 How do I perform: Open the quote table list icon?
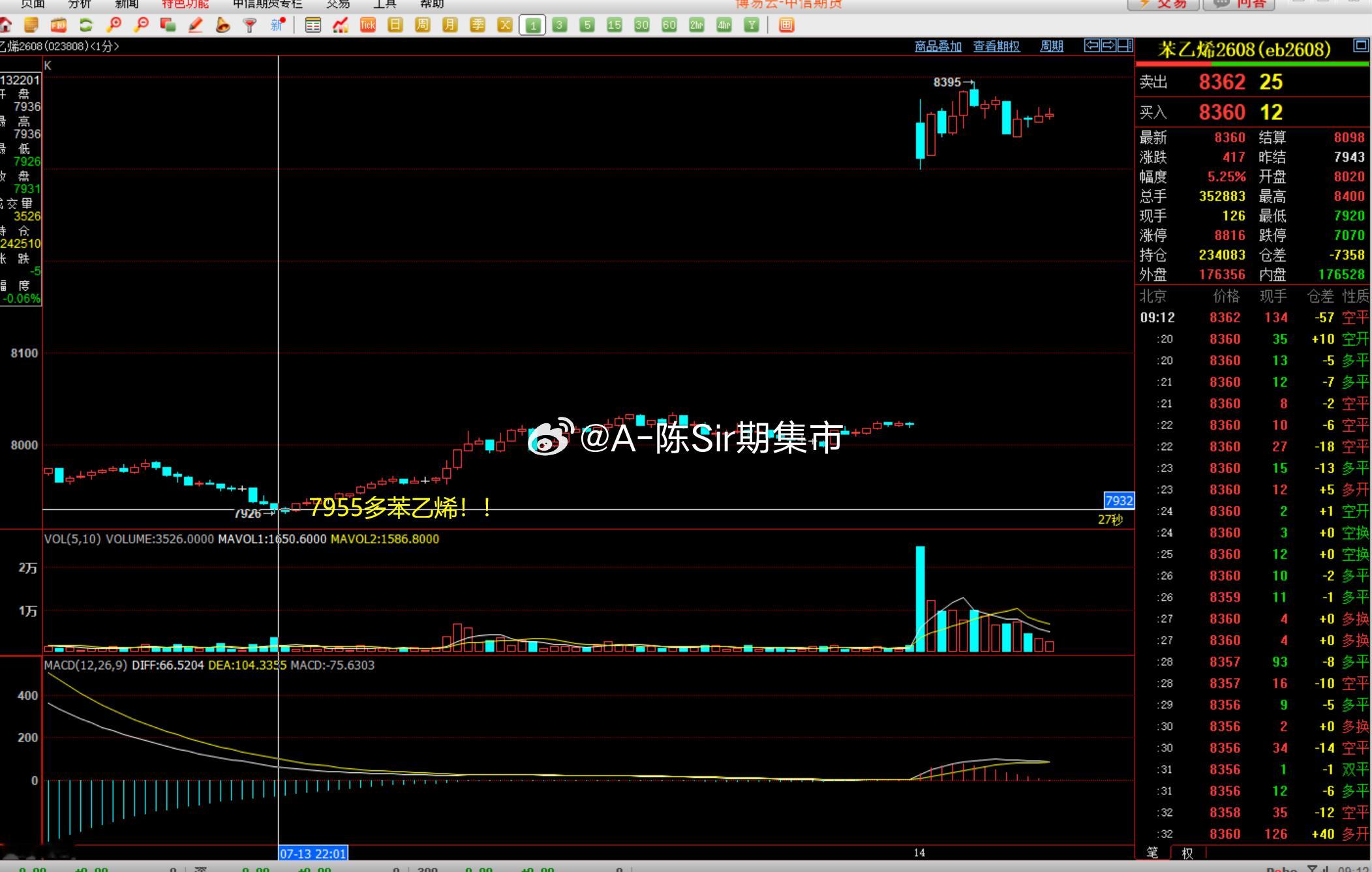(313, 25)
